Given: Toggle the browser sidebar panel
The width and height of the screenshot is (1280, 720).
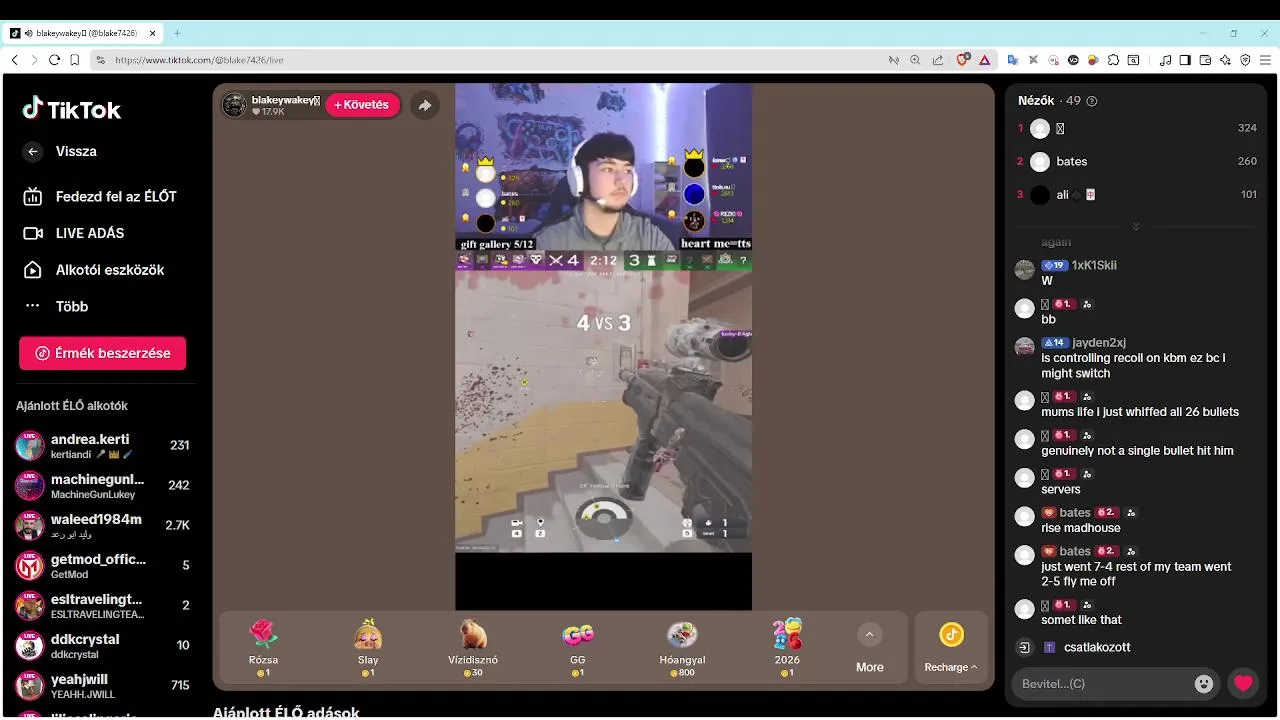Looking at the screenshot, I should [x=1185, y=60].
